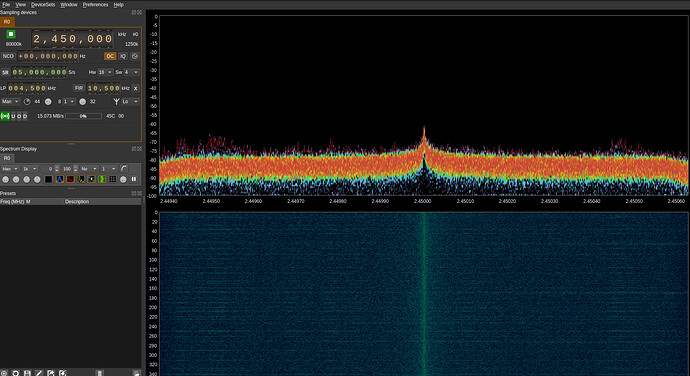
Task: Toggle the NCO button
Action: click(x=8, y=56)
